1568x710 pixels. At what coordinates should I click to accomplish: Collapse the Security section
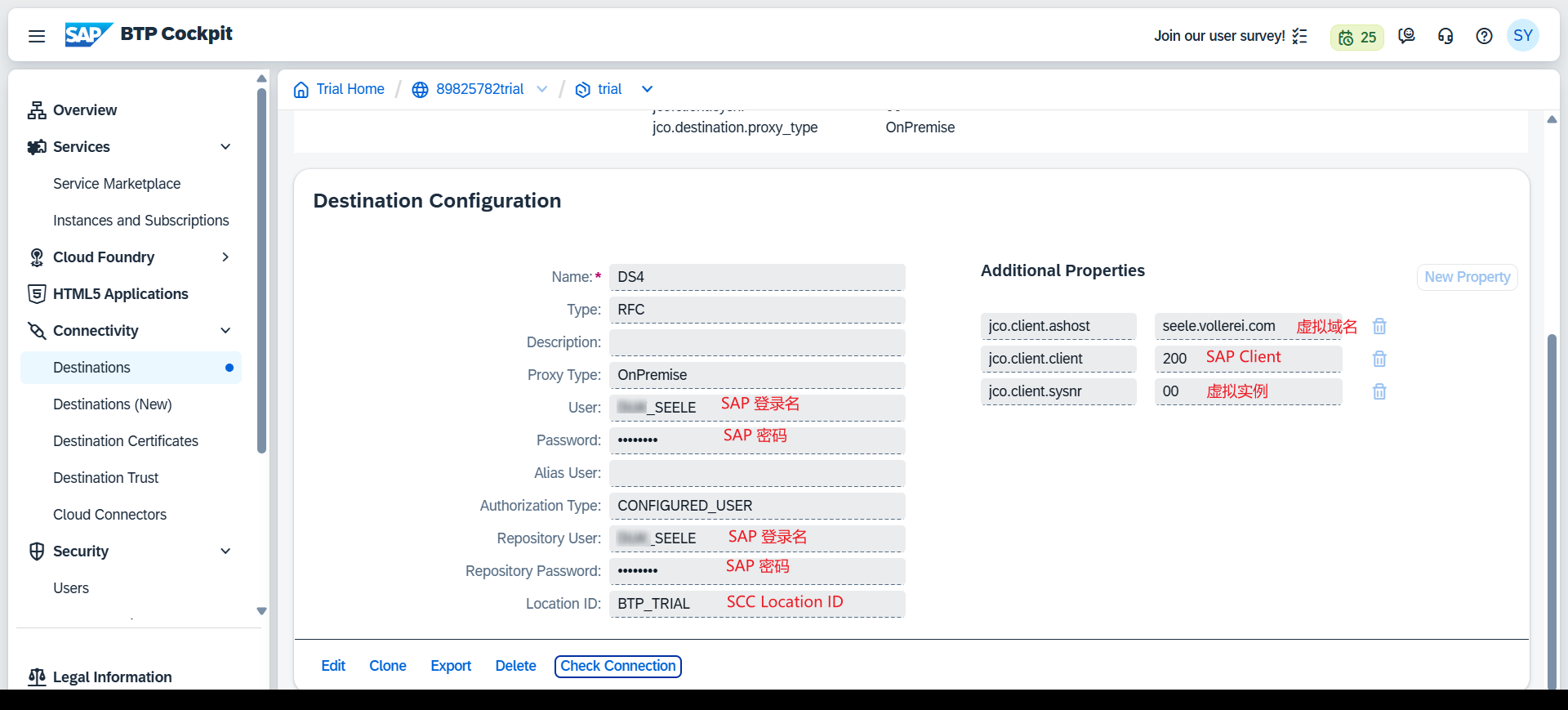pyautogui.click(x=225, y=551)
